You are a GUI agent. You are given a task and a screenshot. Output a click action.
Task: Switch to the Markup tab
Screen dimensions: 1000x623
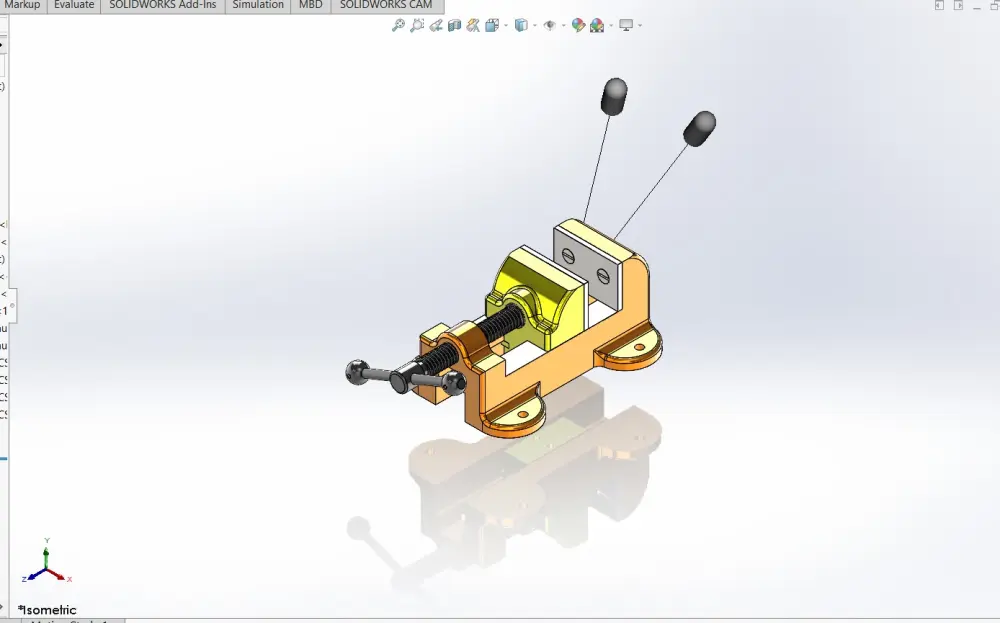click(x=22, y=5)
